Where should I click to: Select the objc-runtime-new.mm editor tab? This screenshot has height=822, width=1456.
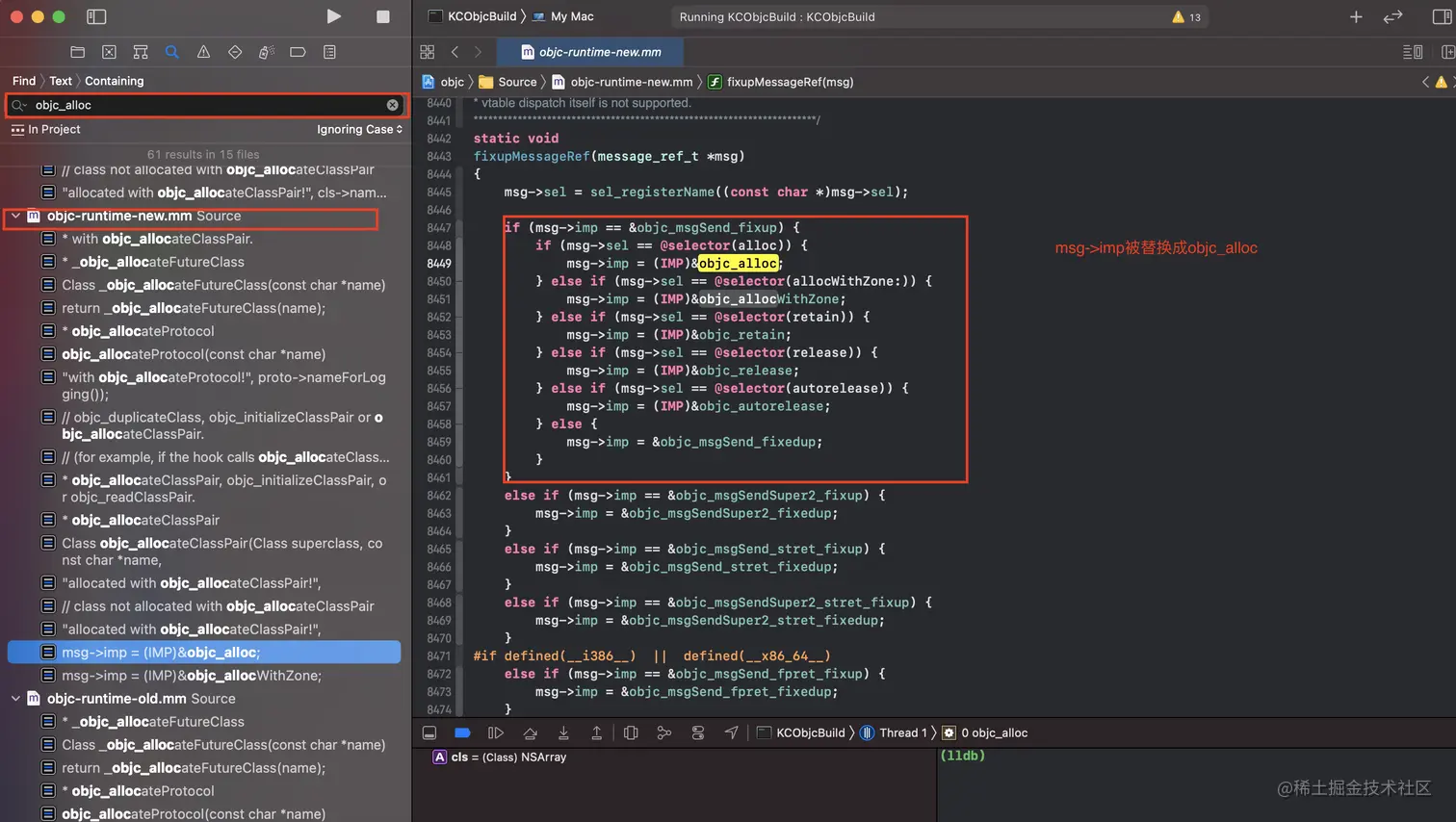coord(590,52)
